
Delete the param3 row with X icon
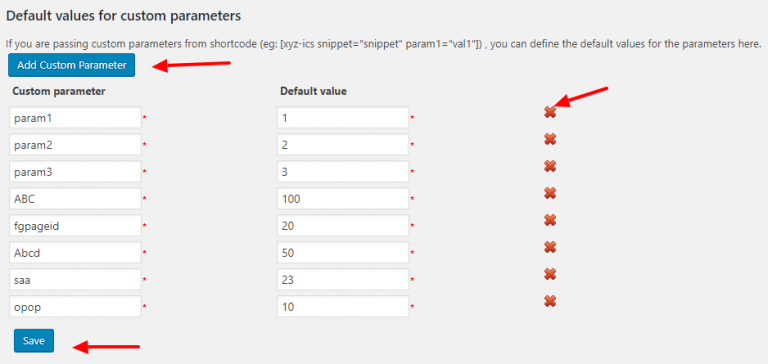(550, 167)
